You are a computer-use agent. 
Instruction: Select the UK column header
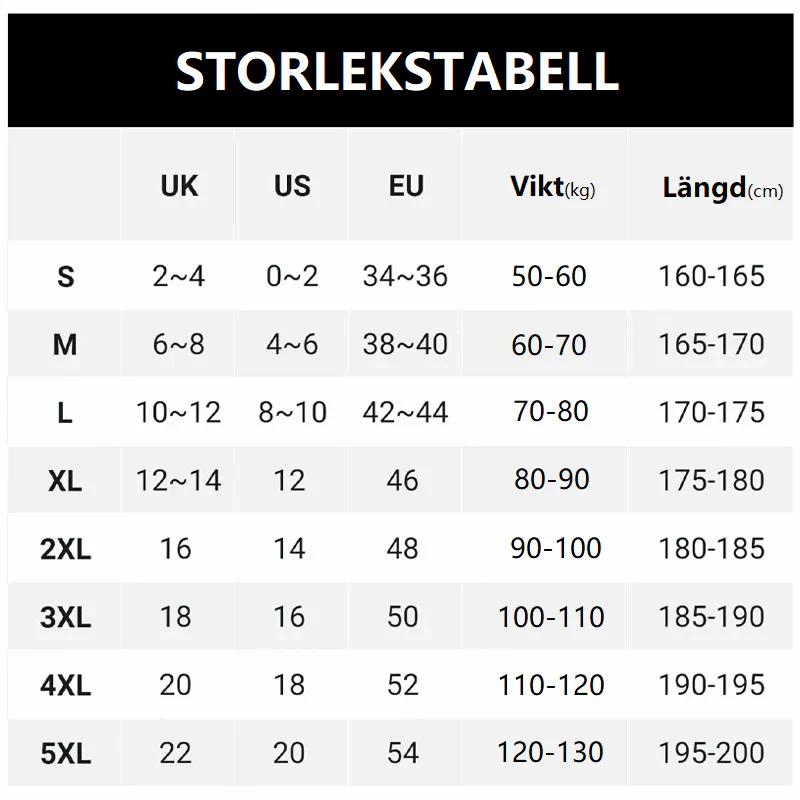(179, 186)
